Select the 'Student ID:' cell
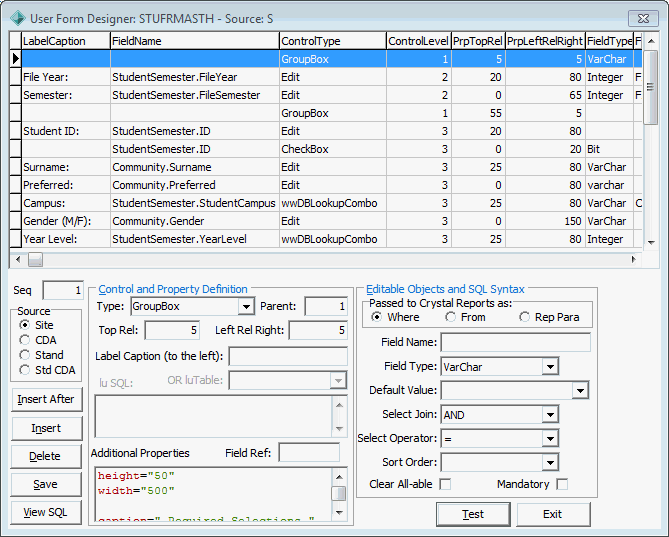669x537 pixels. coord(66,131)
